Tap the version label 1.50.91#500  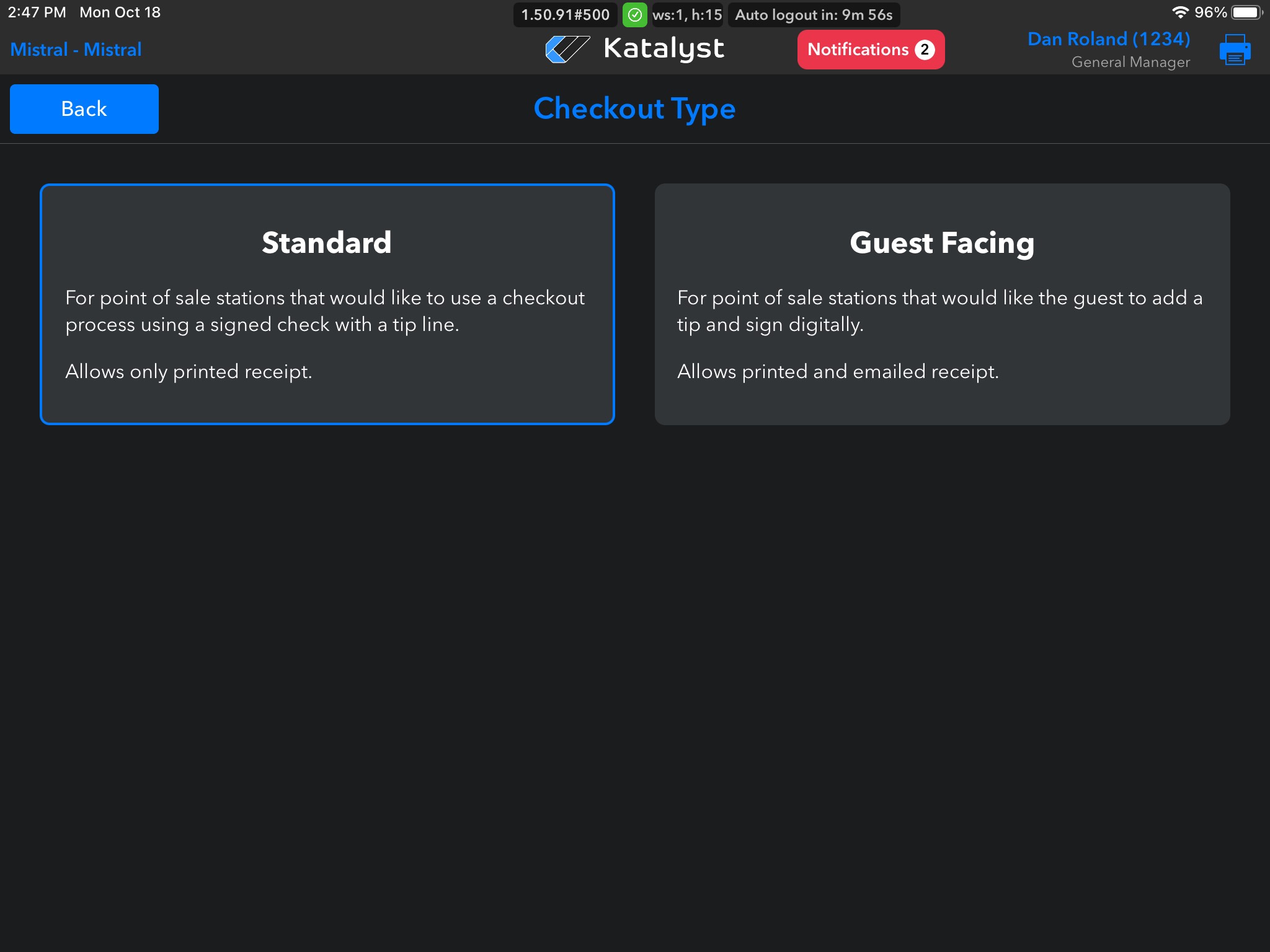point(565,15)
